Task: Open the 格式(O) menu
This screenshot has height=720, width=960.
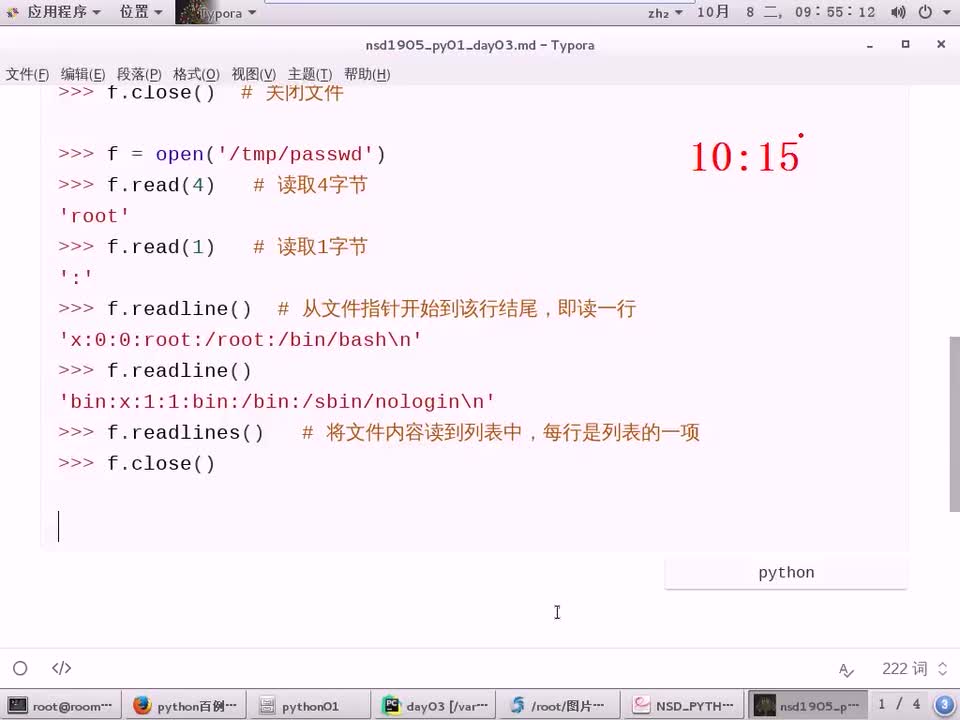Action: 196,74
